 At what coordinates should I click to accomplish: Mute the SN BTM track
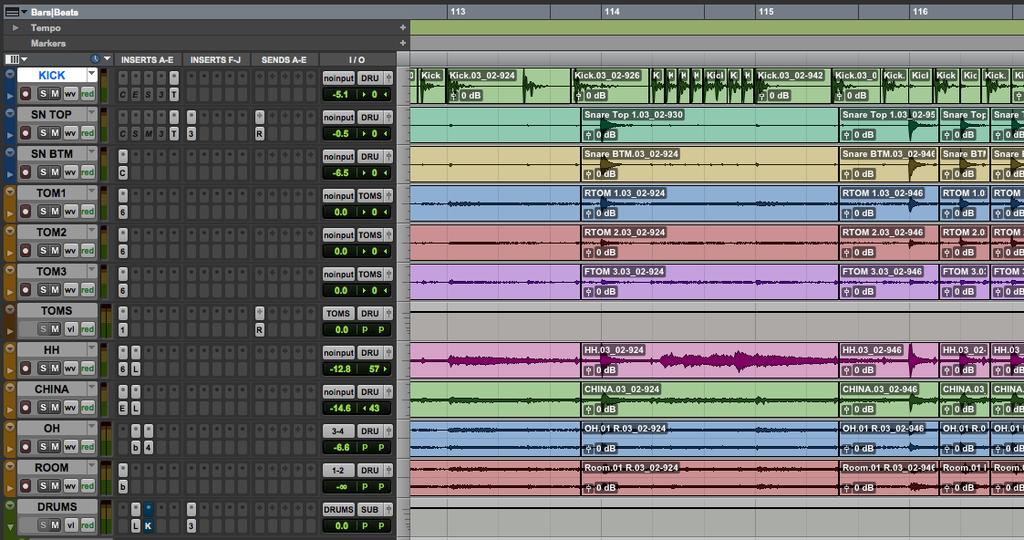tap(55, 172)
